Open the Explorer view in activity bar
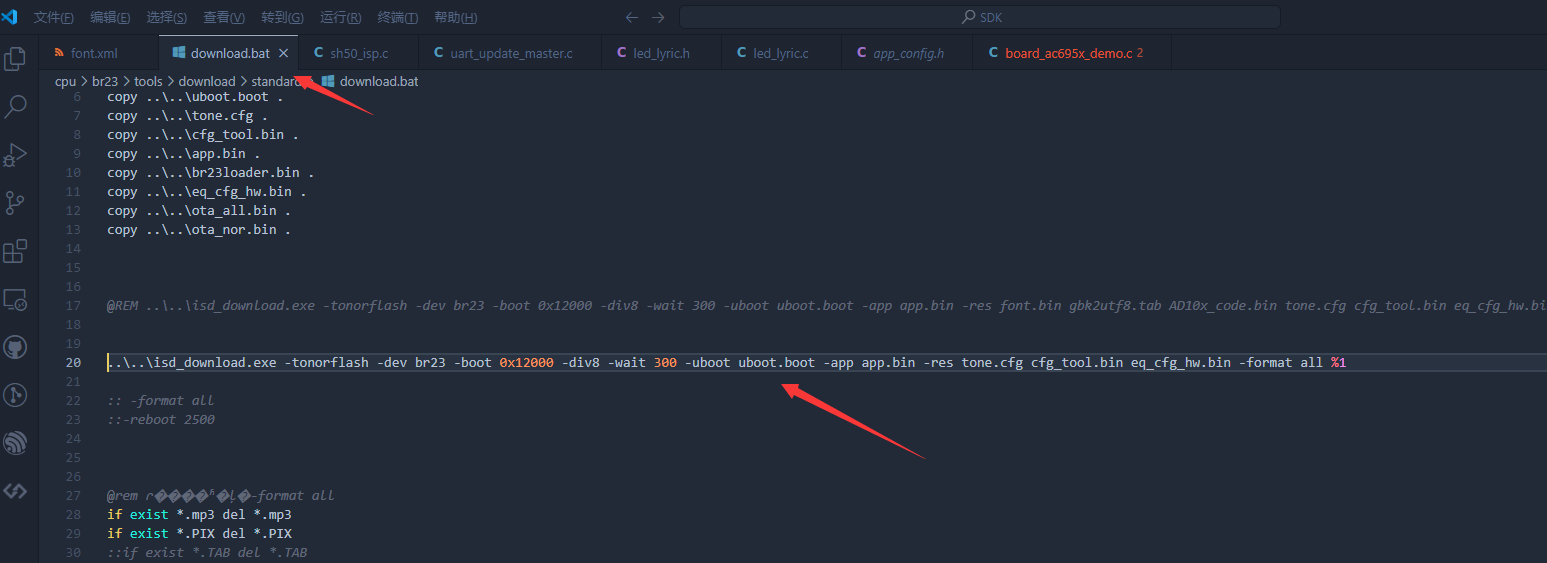1547x563 pixels. 15,58
